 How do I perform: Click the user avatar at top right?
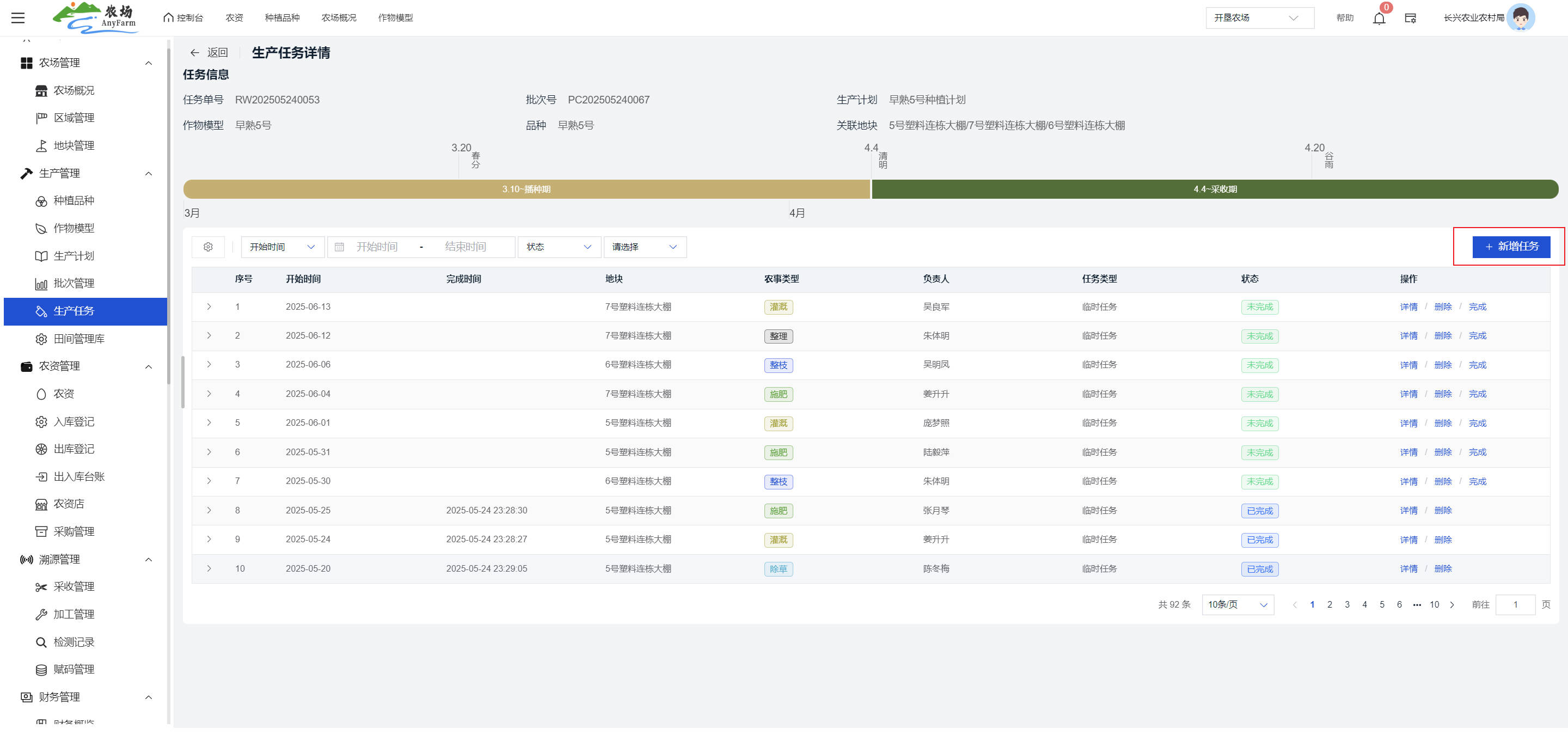(1520, 17)
